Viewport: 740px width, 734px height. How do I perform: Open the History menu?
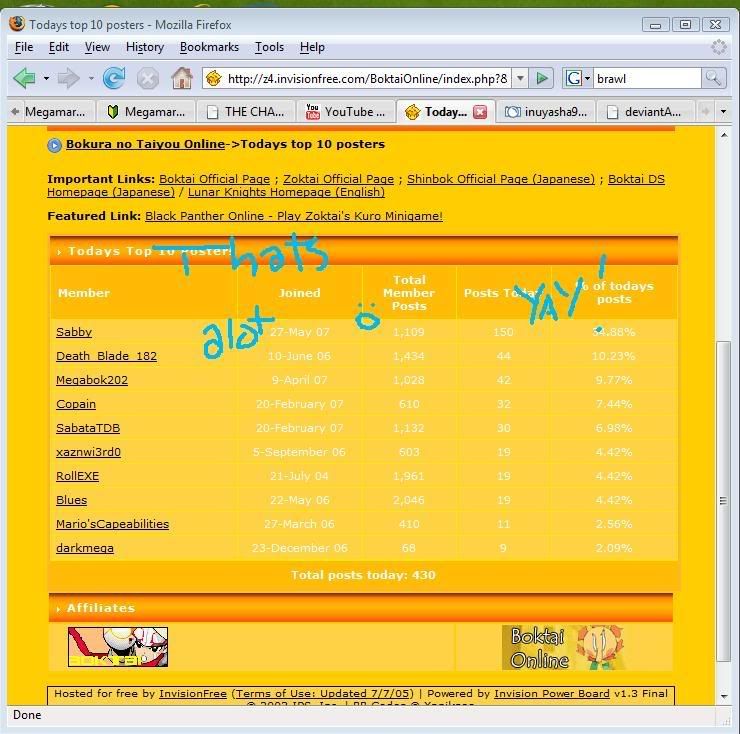click(x=145, y=47)
